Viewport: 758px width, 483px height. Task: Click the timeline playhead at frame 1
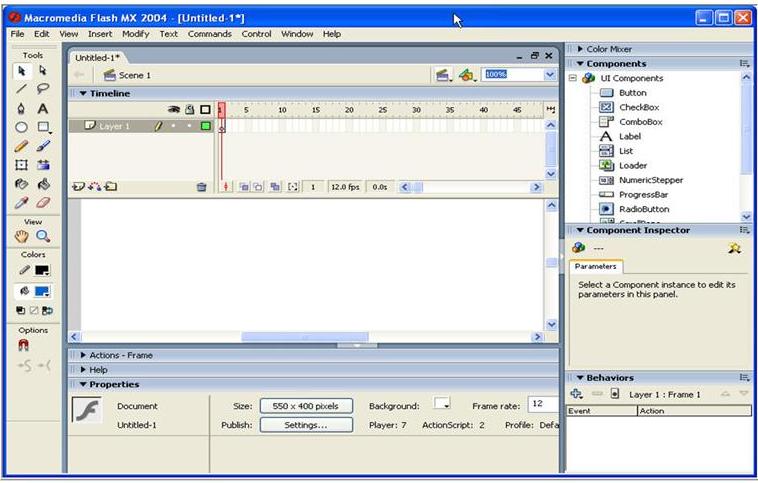pyautogui.click(x=221, y=110)
